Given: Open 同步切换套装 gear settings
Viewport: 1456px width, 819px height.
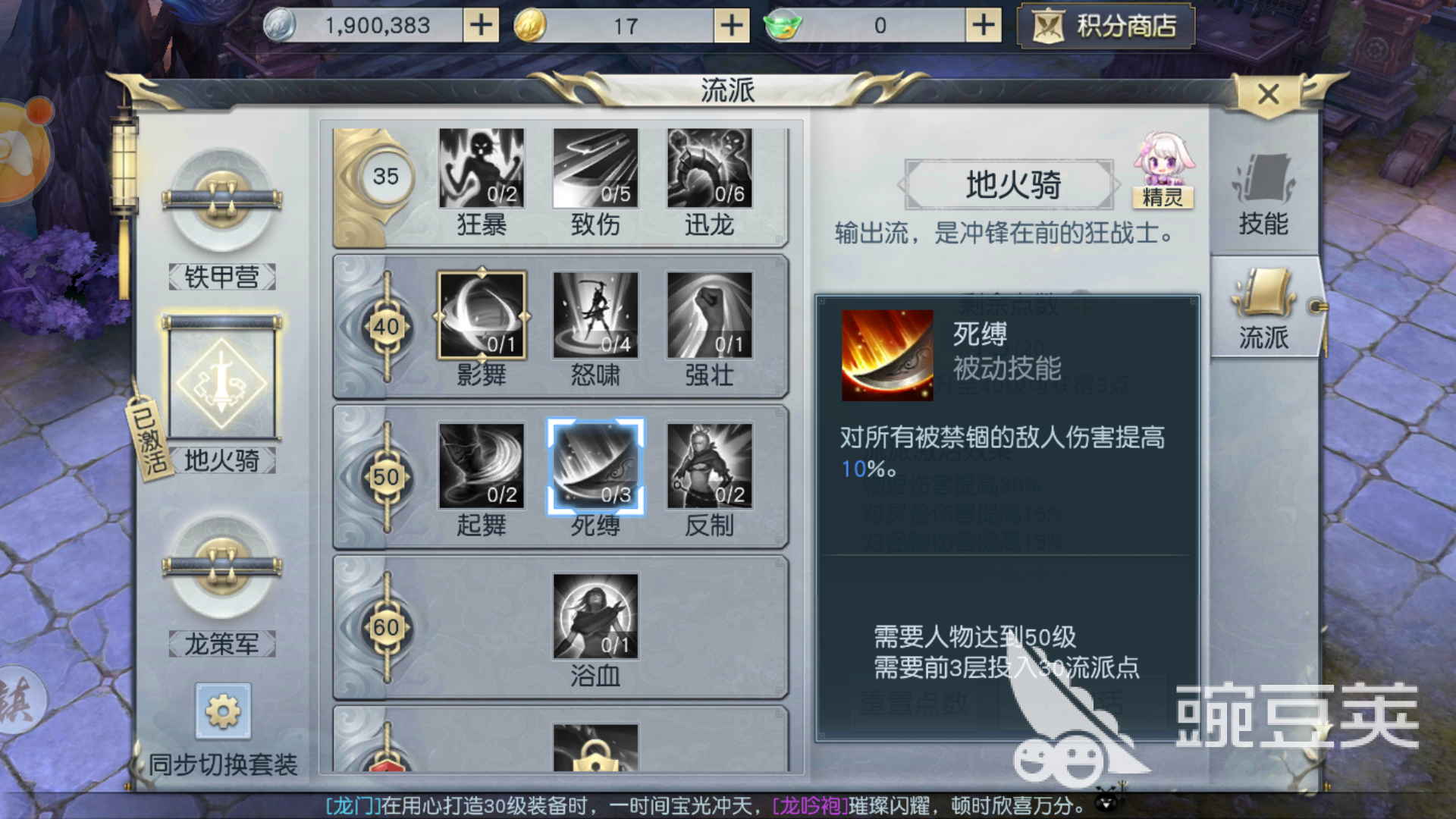Looking at the screenshot, I should [223, 711].
